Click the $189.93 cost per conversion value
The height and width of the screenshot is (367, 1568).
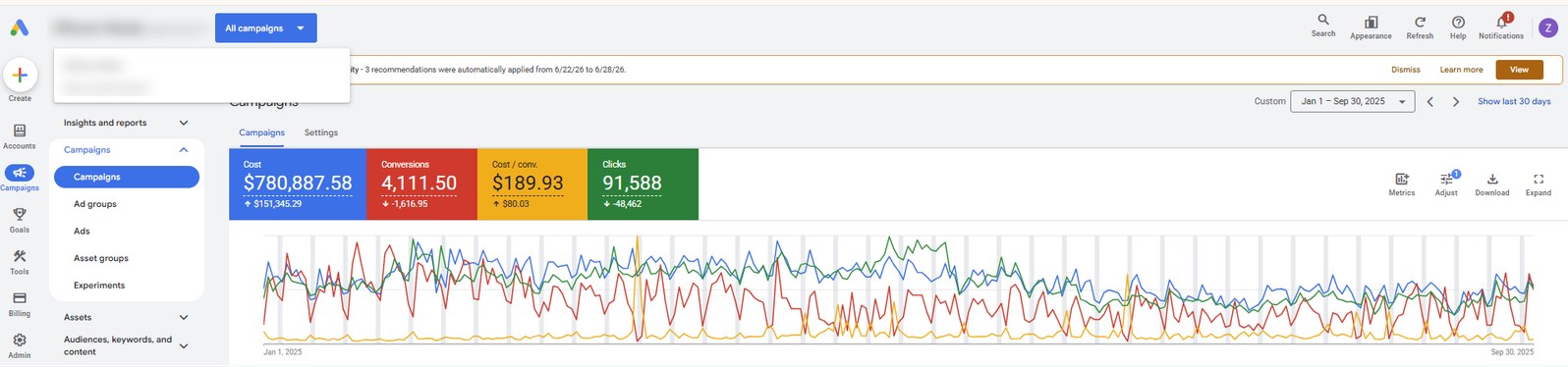[x=528, y=183]
